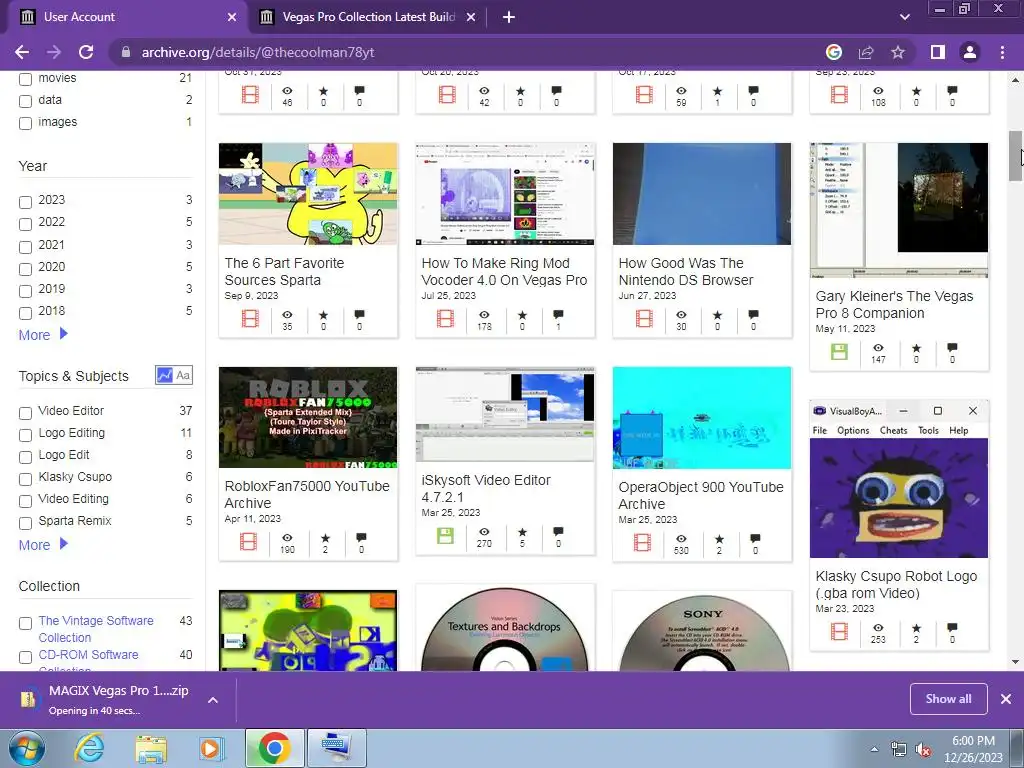This screenshot has width=1024, height=768.
Task: Tick the Video Editor topic checkbox
Action: click(x=25, y=413)
